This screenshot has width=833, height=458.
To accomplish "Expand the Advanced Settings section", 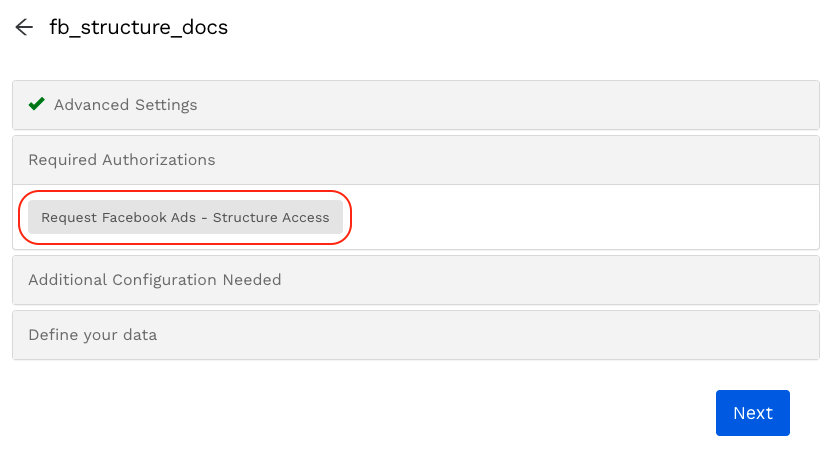I will tap(415, 105).
